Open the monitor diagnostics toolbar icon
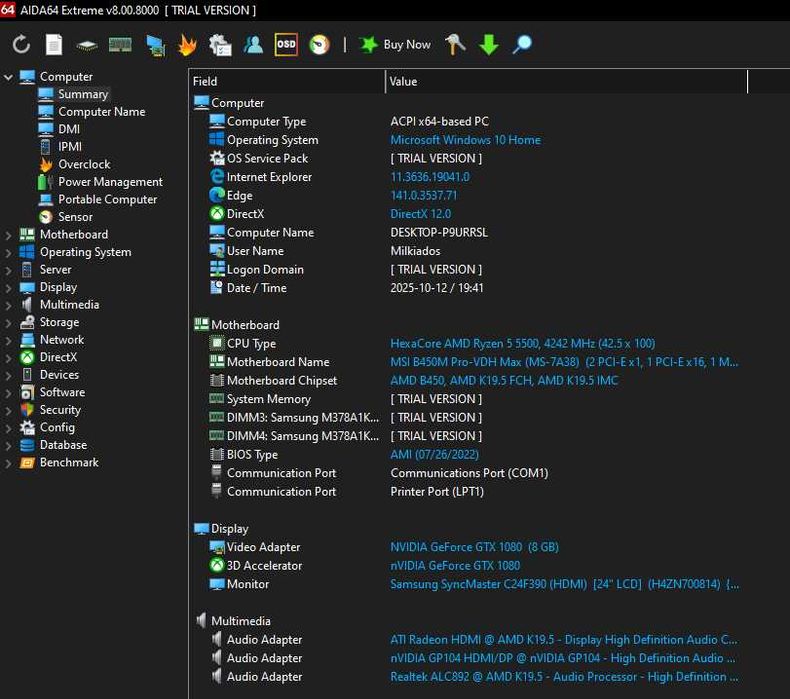 155,45
